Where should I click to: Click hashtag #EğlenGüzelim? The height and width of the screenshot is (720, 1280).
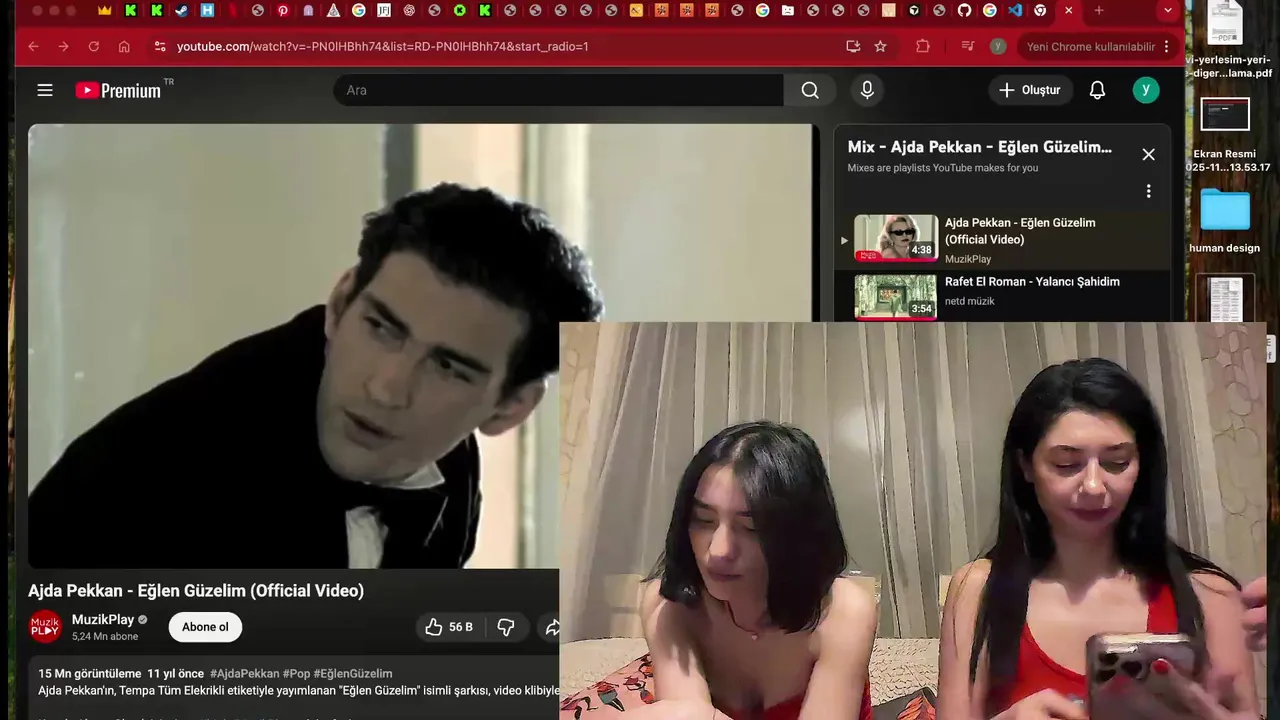(353, 674)
